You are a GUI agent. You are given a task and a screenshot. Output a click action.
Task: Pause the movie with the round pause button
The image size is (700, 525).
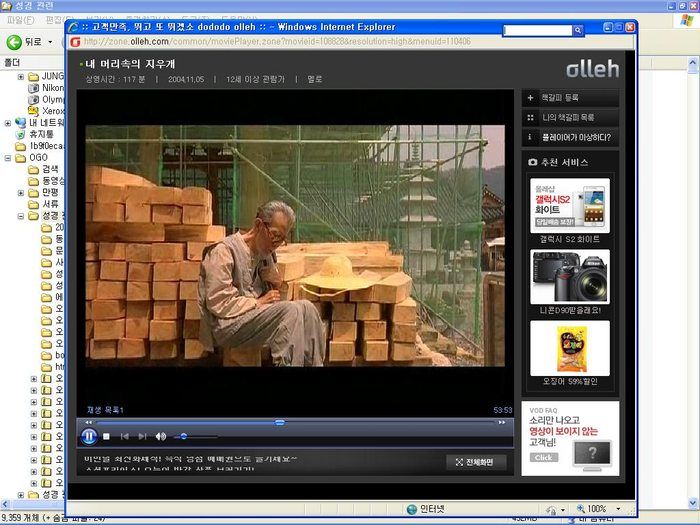coord(89,436)
